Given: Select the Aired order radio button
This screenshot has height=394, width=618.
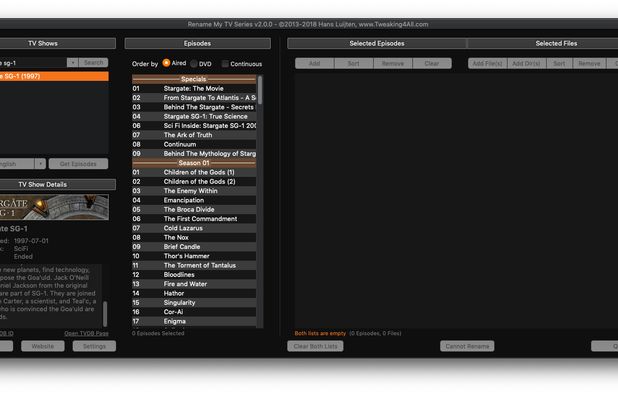Looking at the screenshot, I should [x=166, y=63].
